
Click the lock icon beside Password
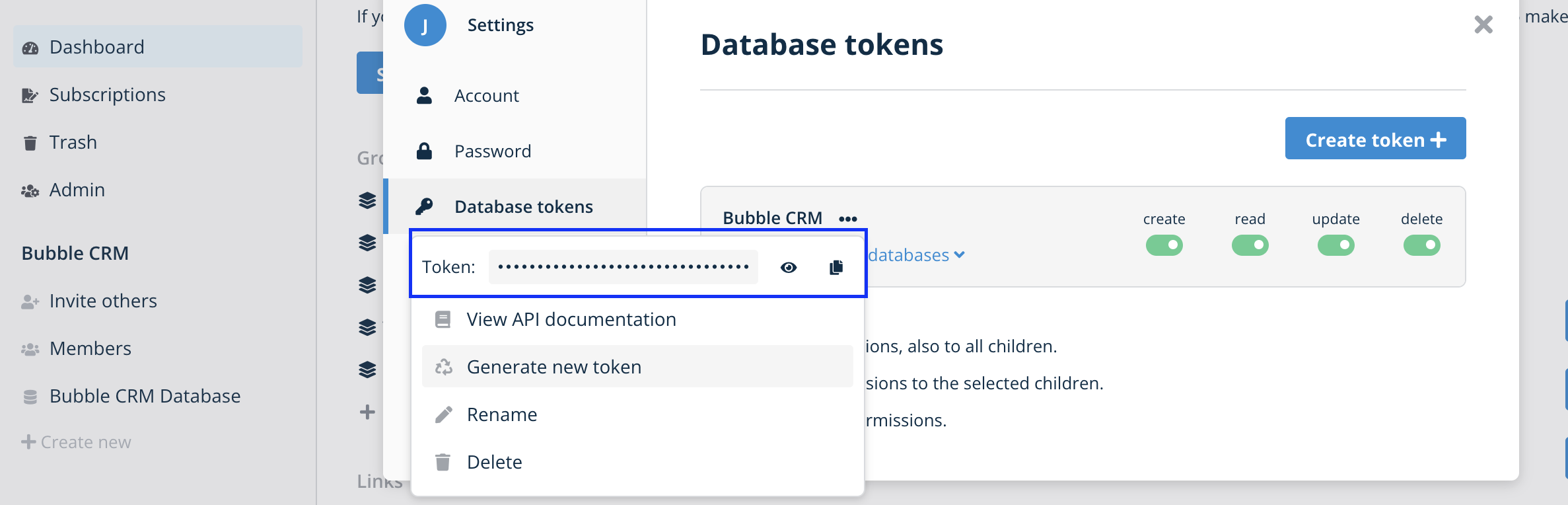click(x=425, y=151)
